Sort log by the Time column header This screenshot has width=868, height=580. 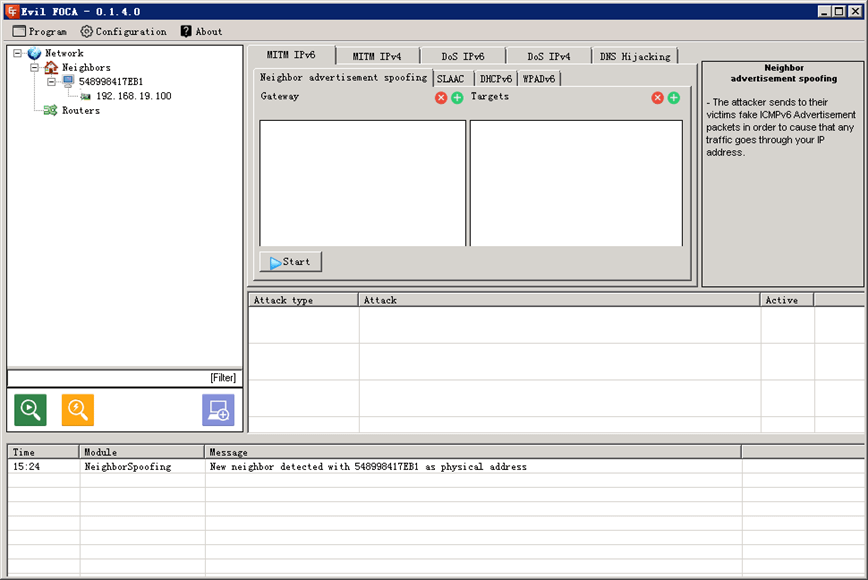tap(43, 452)
